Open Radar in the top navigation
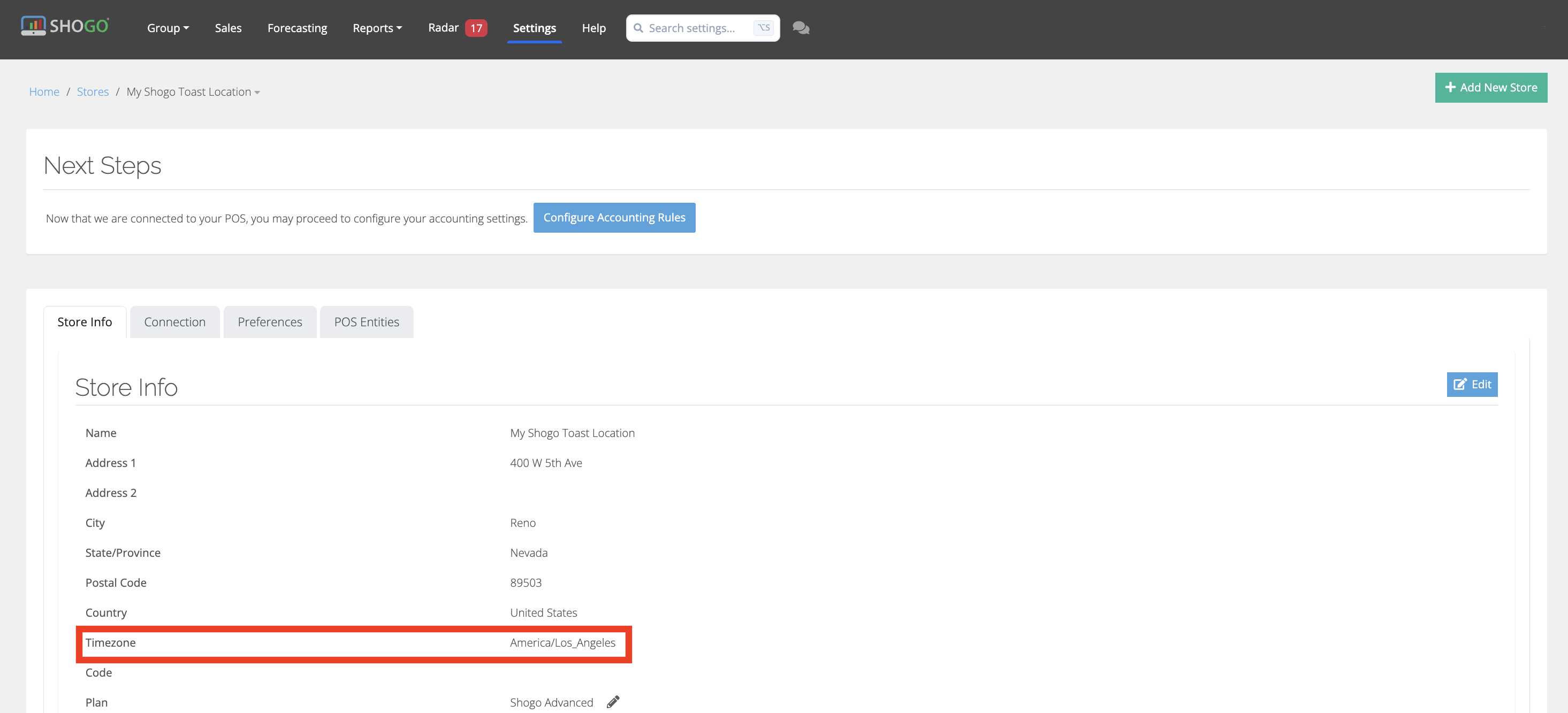The image size is (1568, 713). [443, 27]
